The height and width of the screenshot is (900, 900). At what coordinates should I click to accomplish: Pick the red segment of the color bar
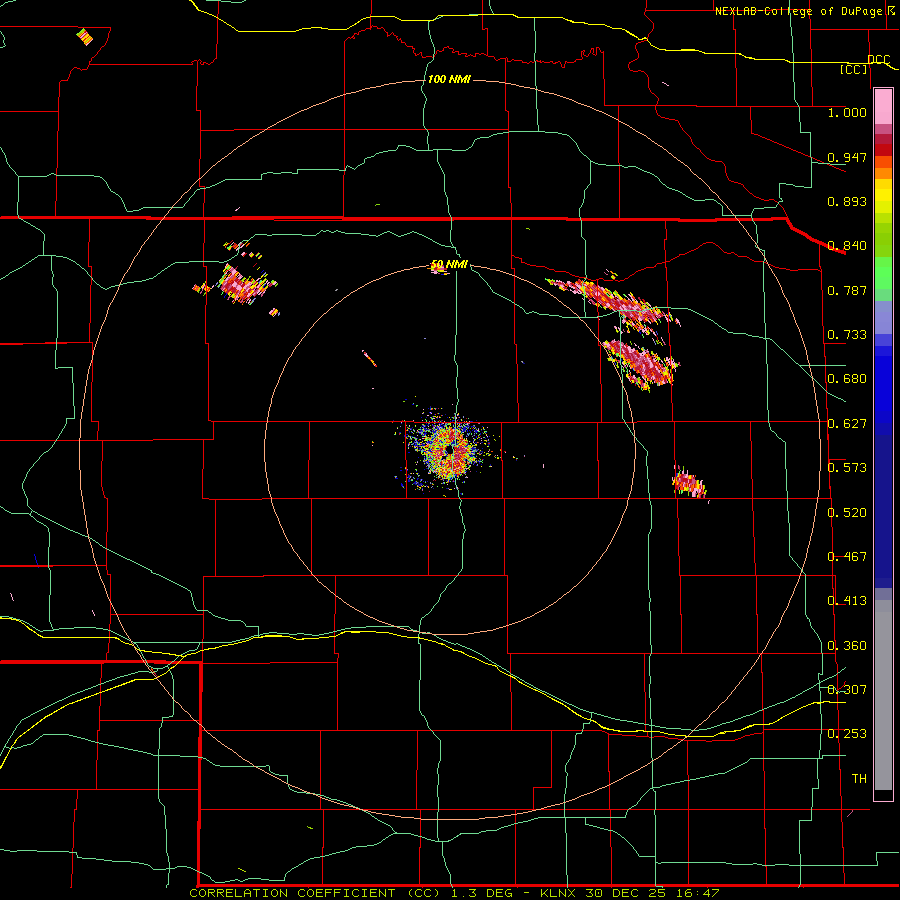(x=883, y=150)
